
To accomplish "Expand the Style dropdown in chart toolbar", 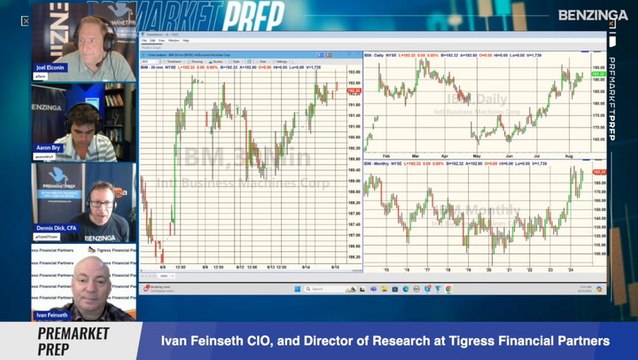I will [x=236, y=61].
